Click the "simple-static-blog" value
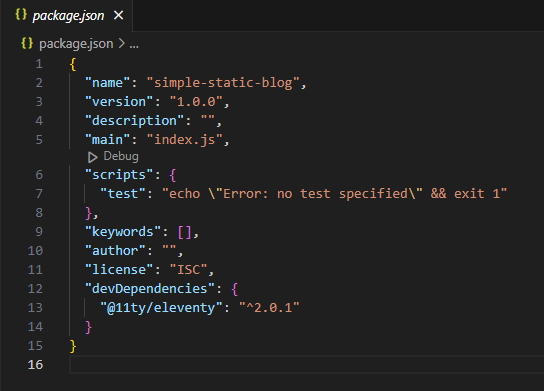Viewport: 544px width, 391px height. pyautogui.click(x=223, y=83)
